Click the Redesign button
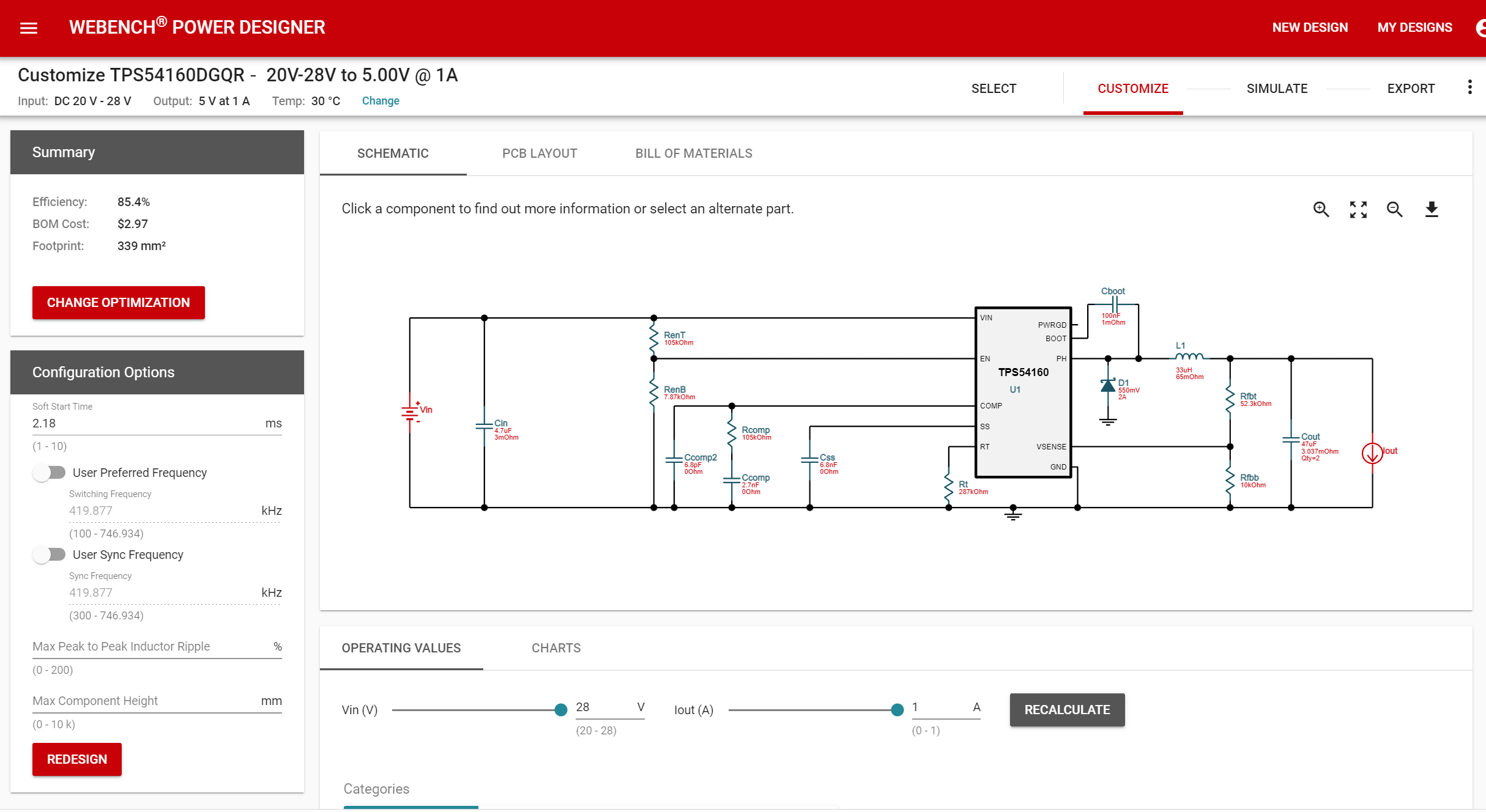This screenshot has height=812, width=1486. pos(77,759)
